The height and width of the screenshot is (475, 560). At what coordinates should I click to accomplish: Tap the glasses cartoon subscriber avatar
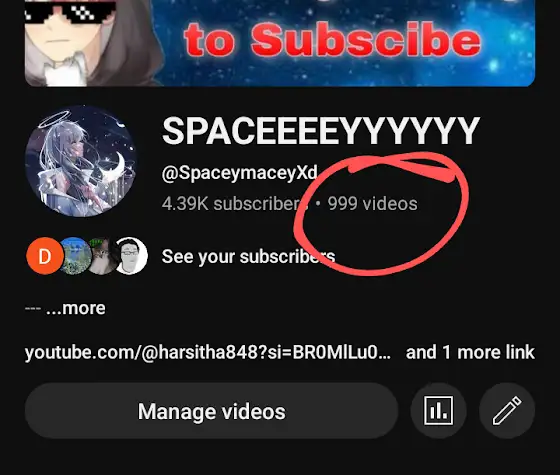(x=131, y=256)
